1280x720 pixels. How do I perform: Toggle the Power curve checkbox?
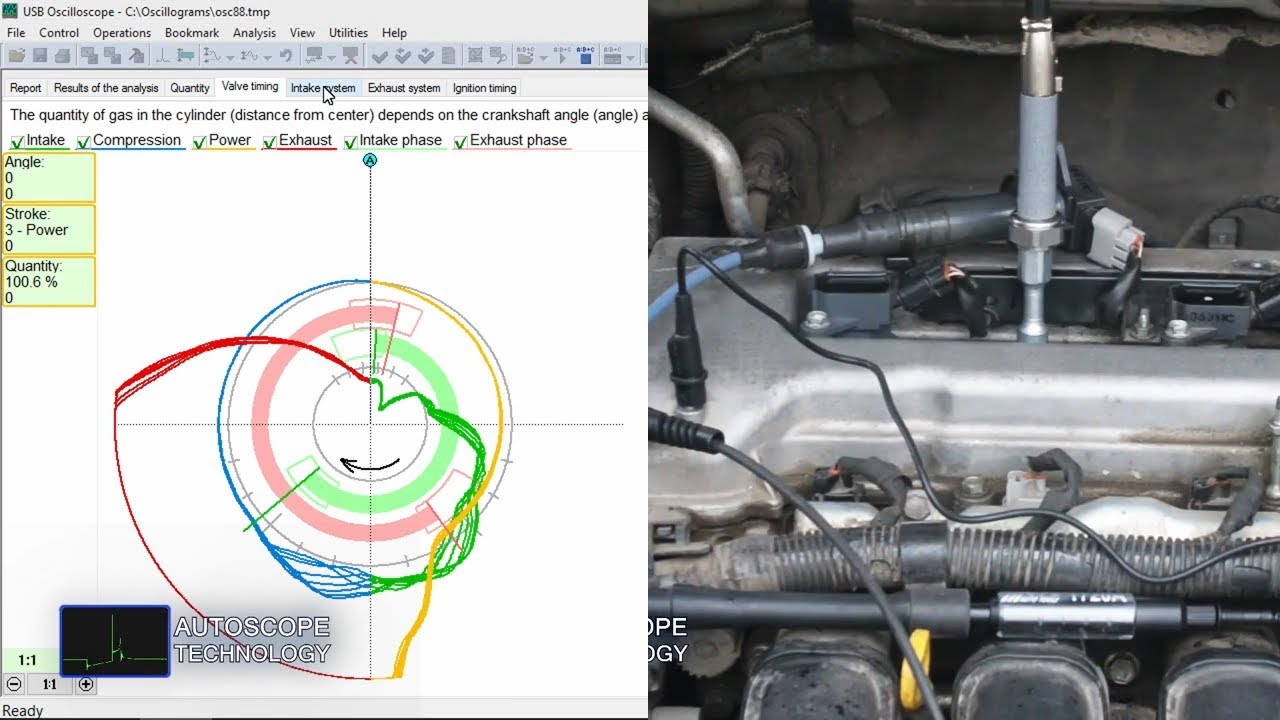[x=199, y=142]
